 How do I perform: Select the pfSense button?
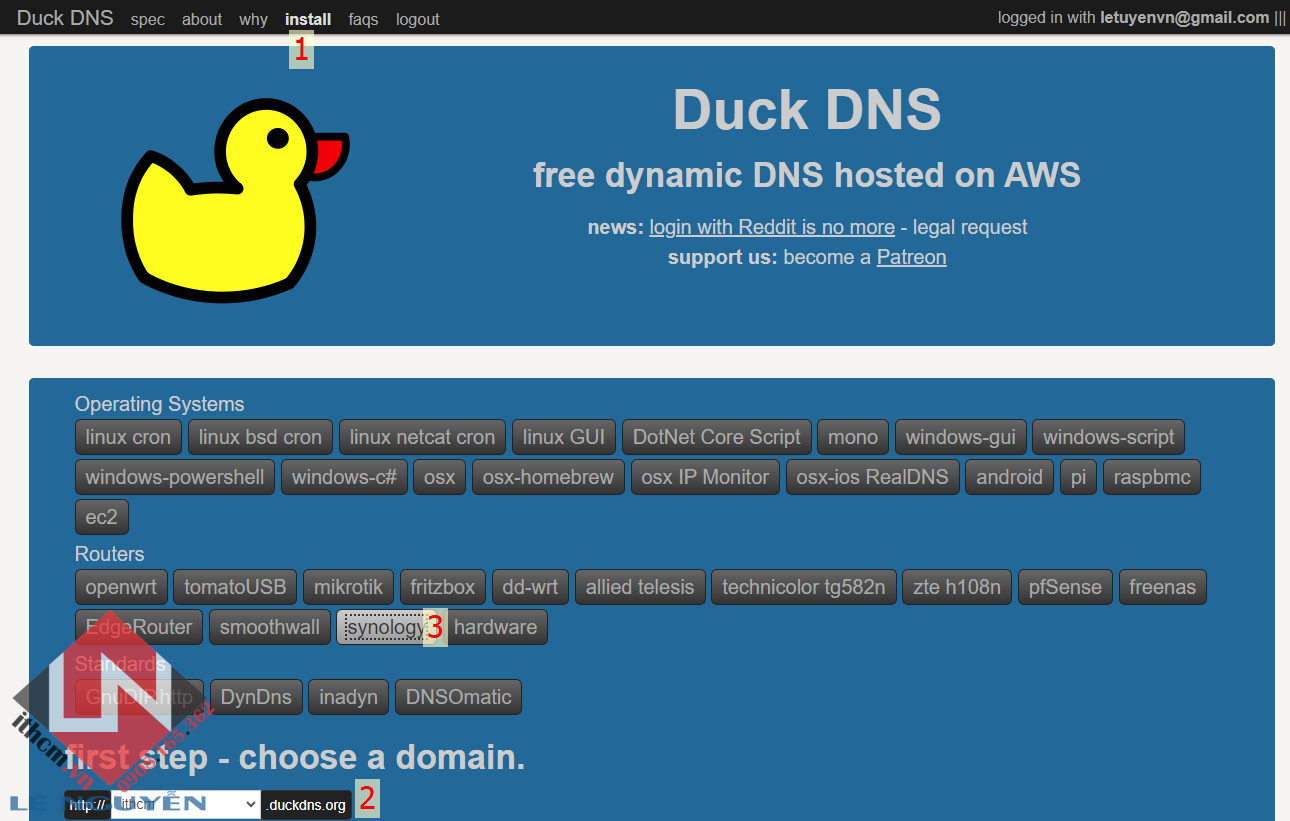[1066, 587]
